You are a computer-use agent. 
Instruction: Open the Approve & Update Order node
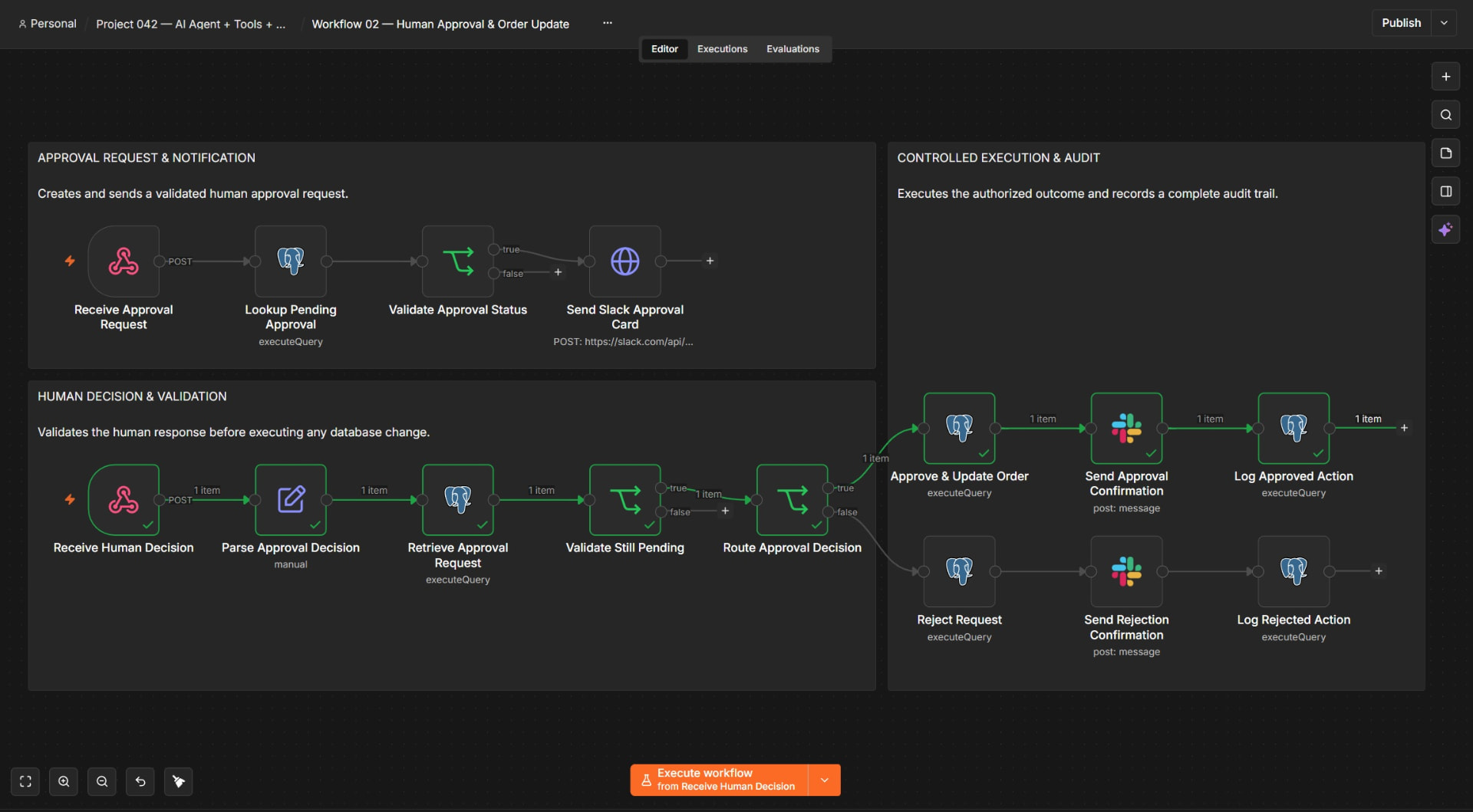(x=960, y=428)
